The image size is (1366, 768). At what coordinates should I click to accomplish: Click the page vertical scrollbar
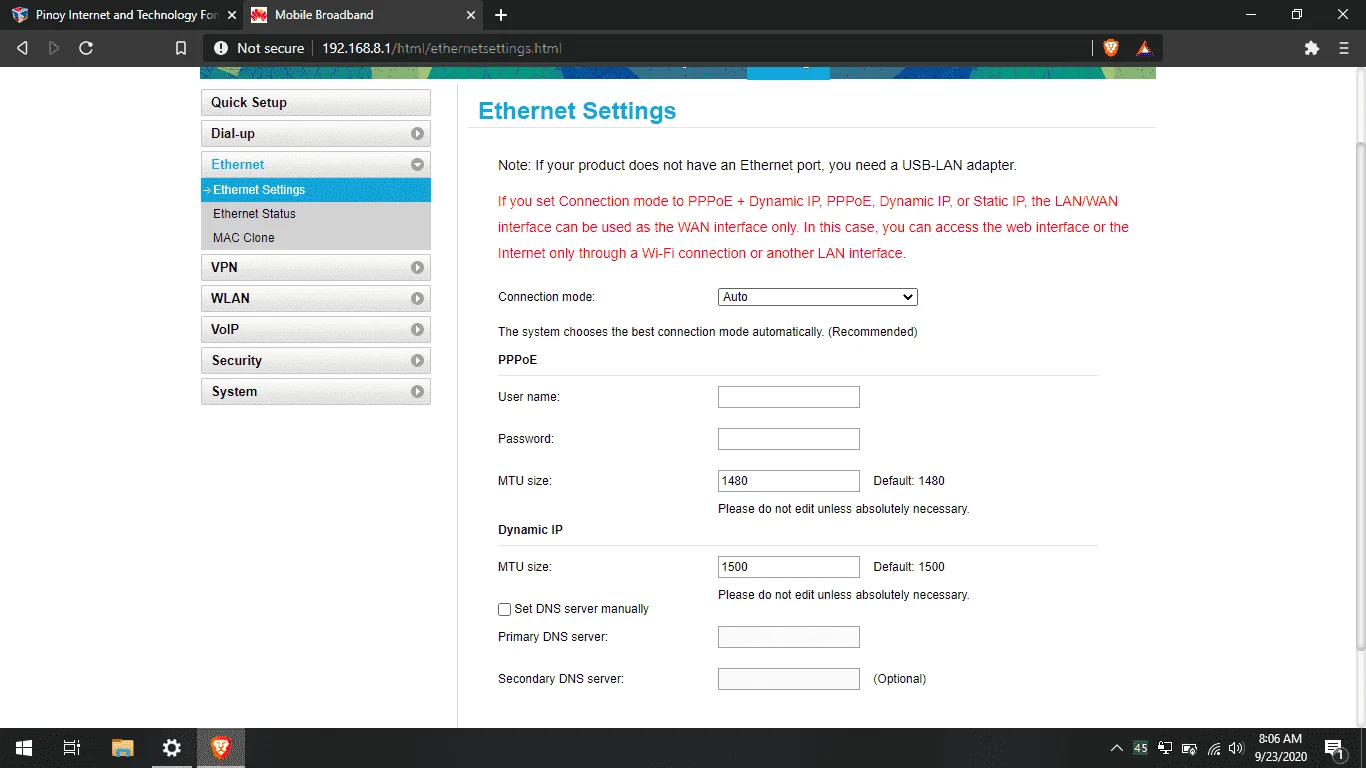[x=1360, y=395]
